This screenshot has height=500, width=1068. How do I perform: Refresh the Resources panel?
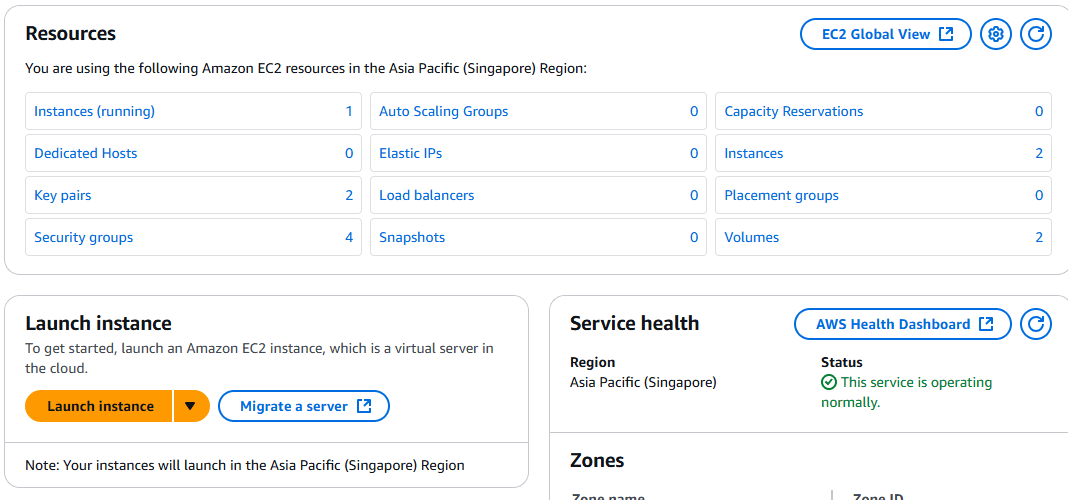[x=1036, y=34]
